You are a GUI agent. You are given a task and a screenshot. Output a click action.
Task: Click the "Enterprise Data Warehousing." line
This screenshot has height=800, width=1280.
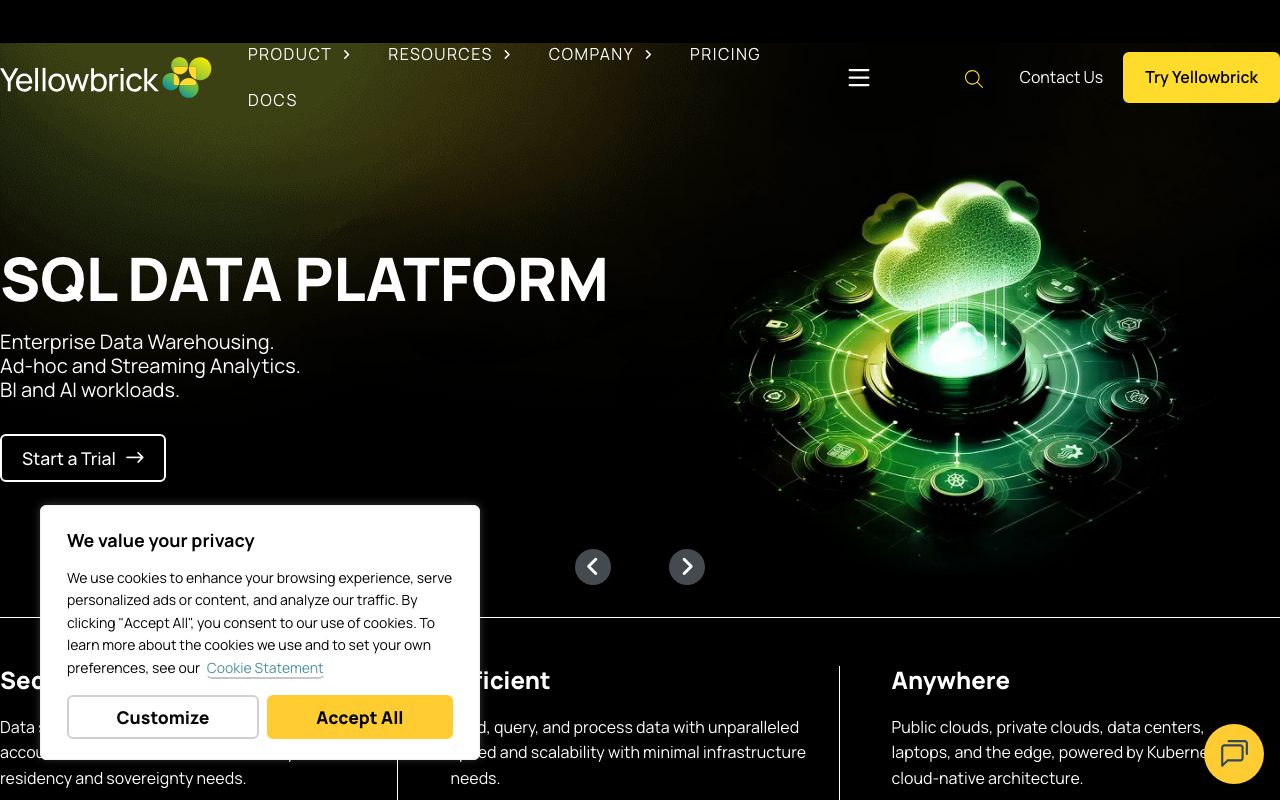coord(137,342)
